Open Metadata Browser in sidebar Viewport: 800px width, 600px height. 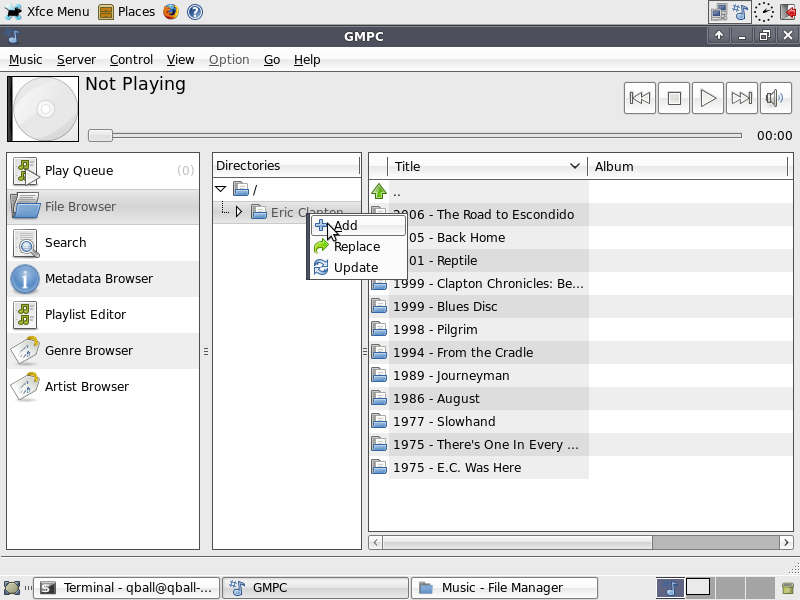[103, 279]
